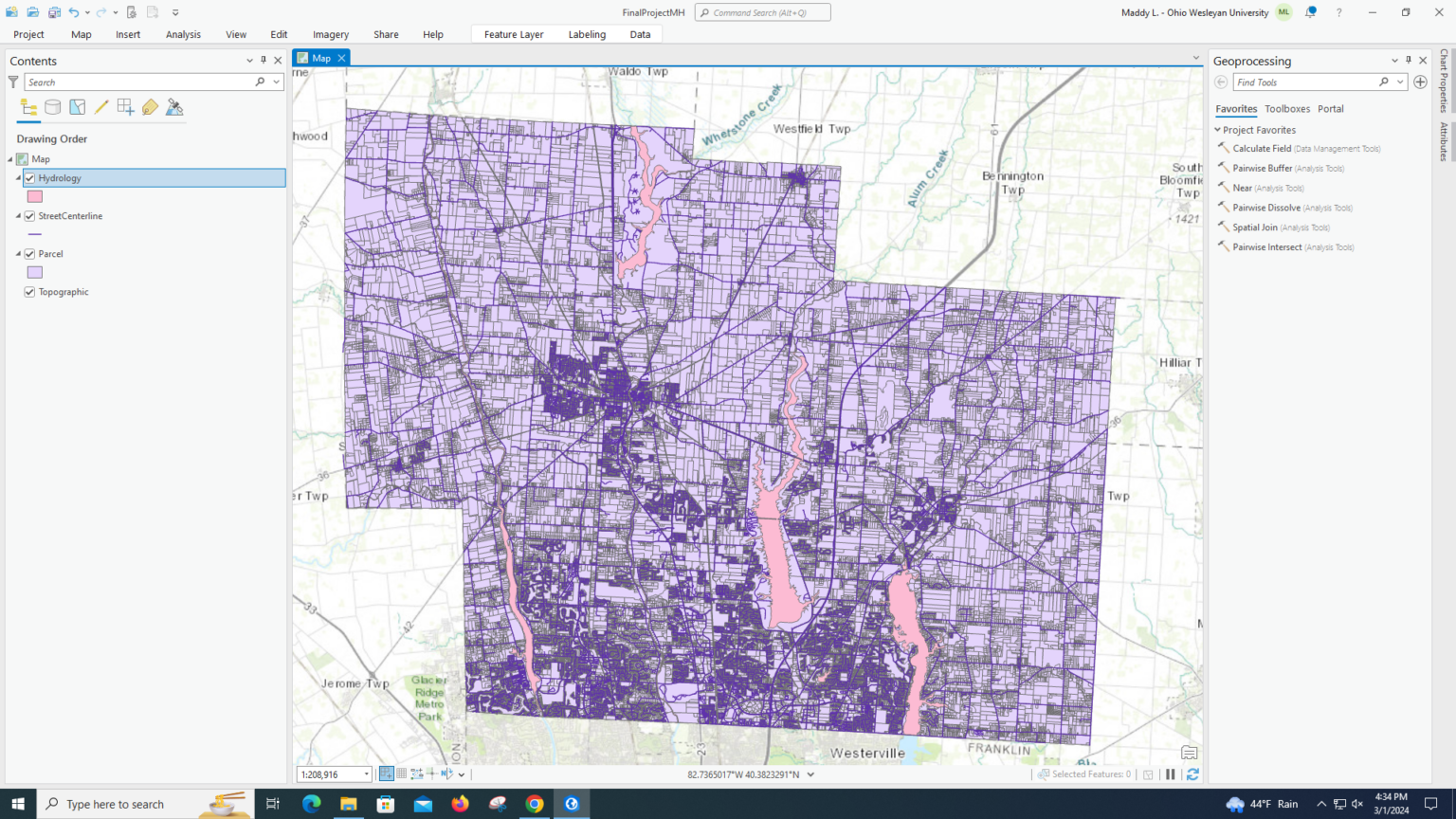Select the List By Drawing Order icon
1456x819 pixels.
pyautogui.click(x=27, y=106)
